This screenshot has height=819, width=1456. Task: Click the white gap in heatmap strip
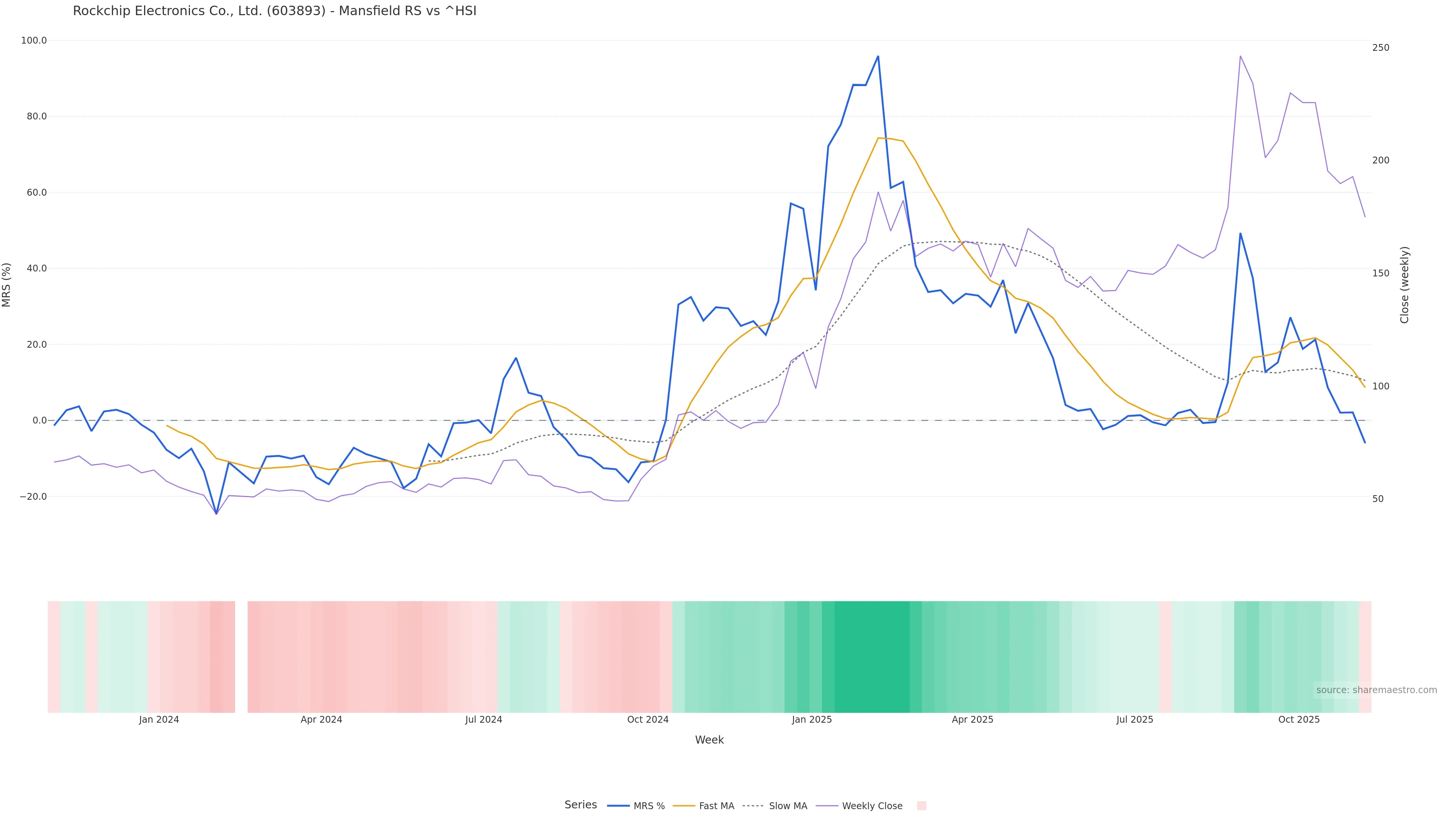pyautogui.click(x=242, y=657)
